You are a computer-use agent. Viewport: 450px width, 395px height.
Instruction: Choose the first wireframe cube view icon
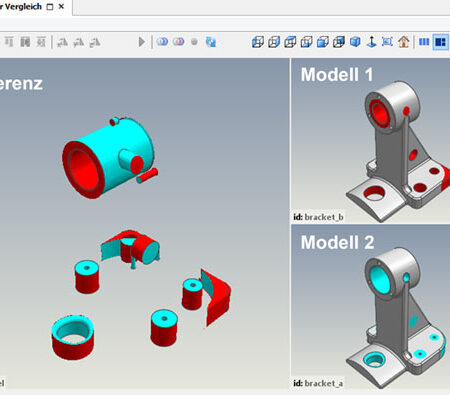[258, 42]
